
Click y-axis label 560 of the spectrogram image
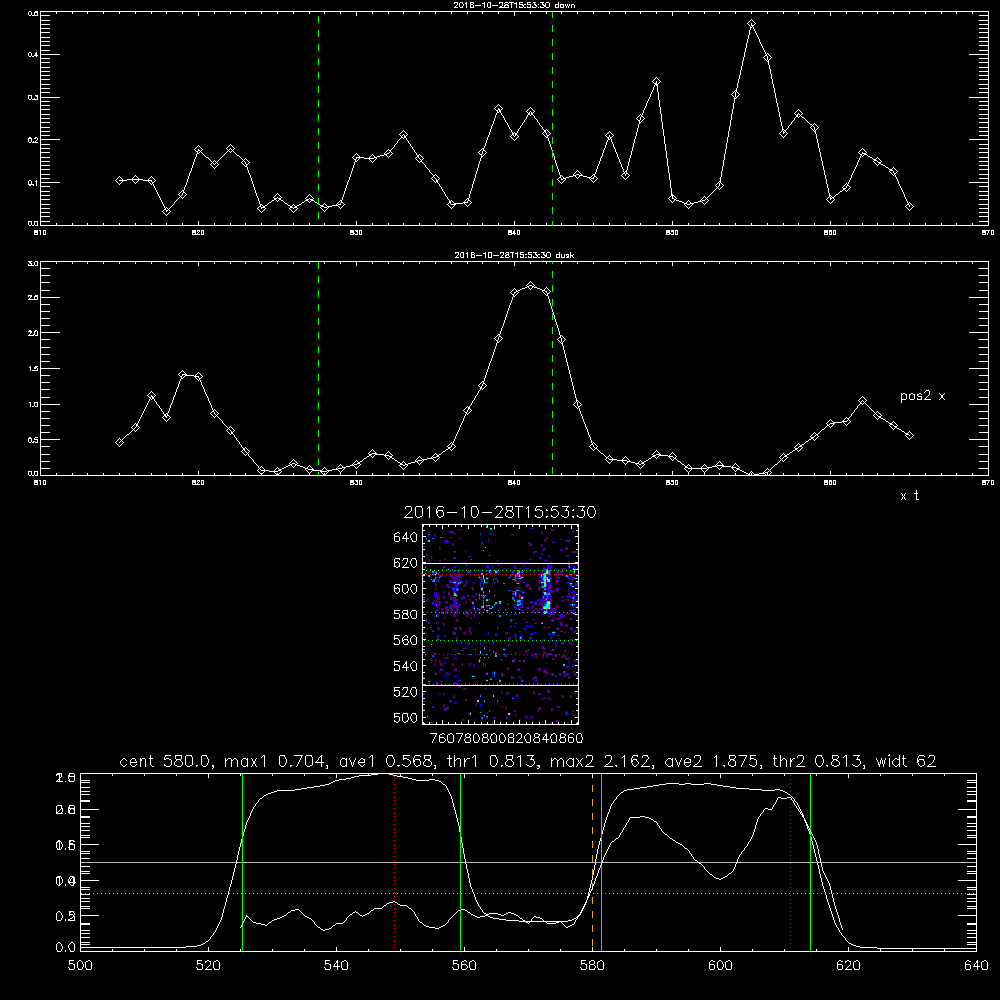406,640
